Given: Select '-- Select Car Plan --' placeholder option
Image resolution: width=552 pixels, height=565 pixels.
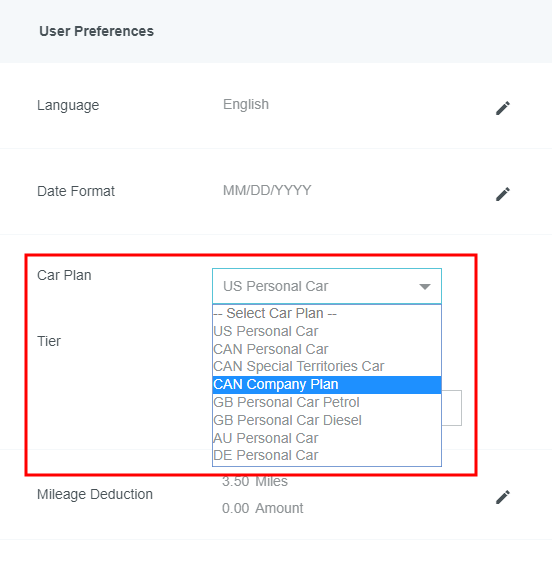Looking at the screenshot, I should [327, 313].
